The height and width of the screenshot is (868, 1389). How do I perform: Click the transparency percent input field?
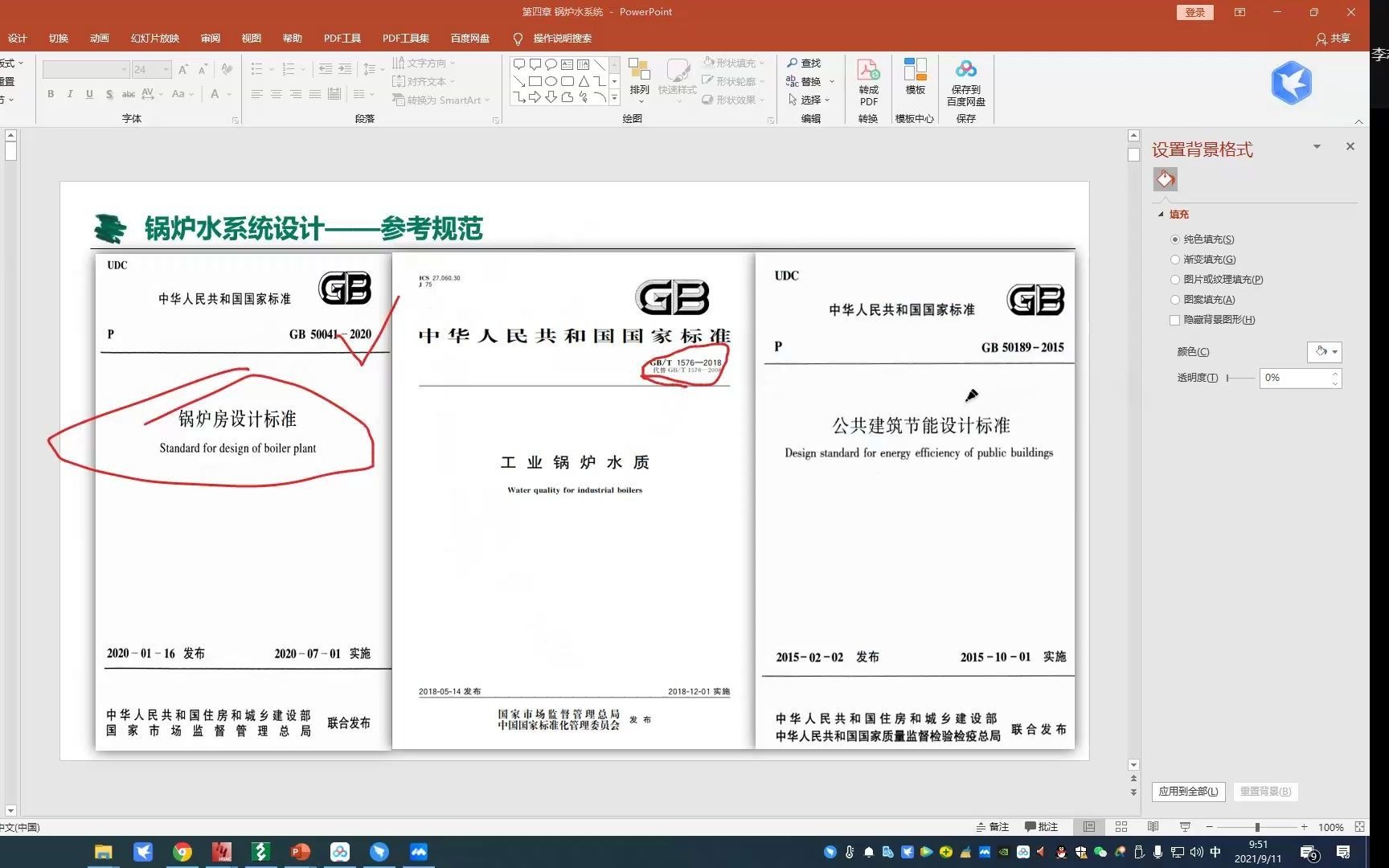coord(1293,378)
